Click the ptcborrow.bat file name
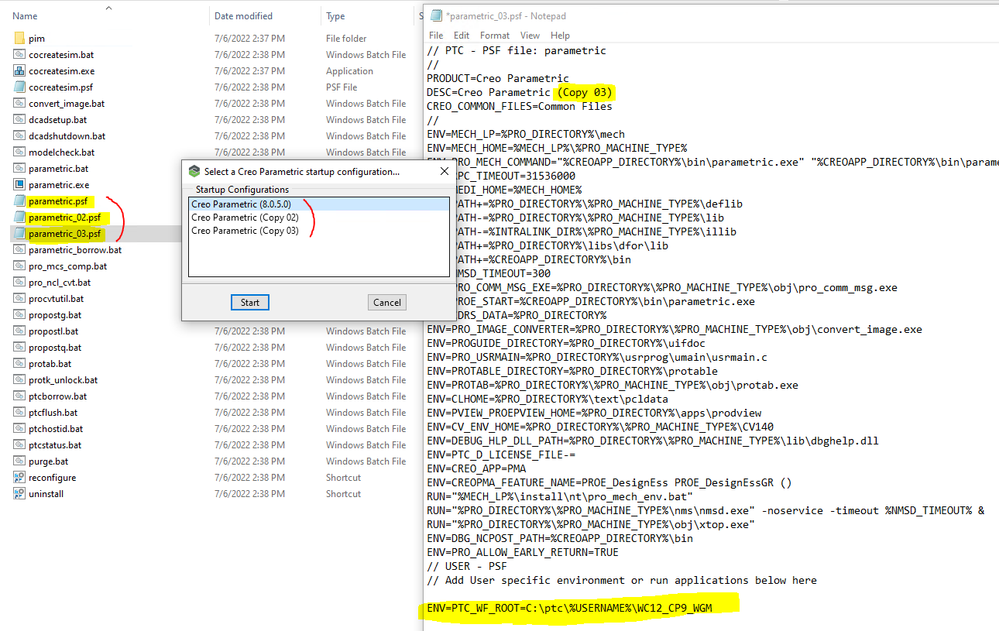Screen dimensions: 999x631 point(57,396)
